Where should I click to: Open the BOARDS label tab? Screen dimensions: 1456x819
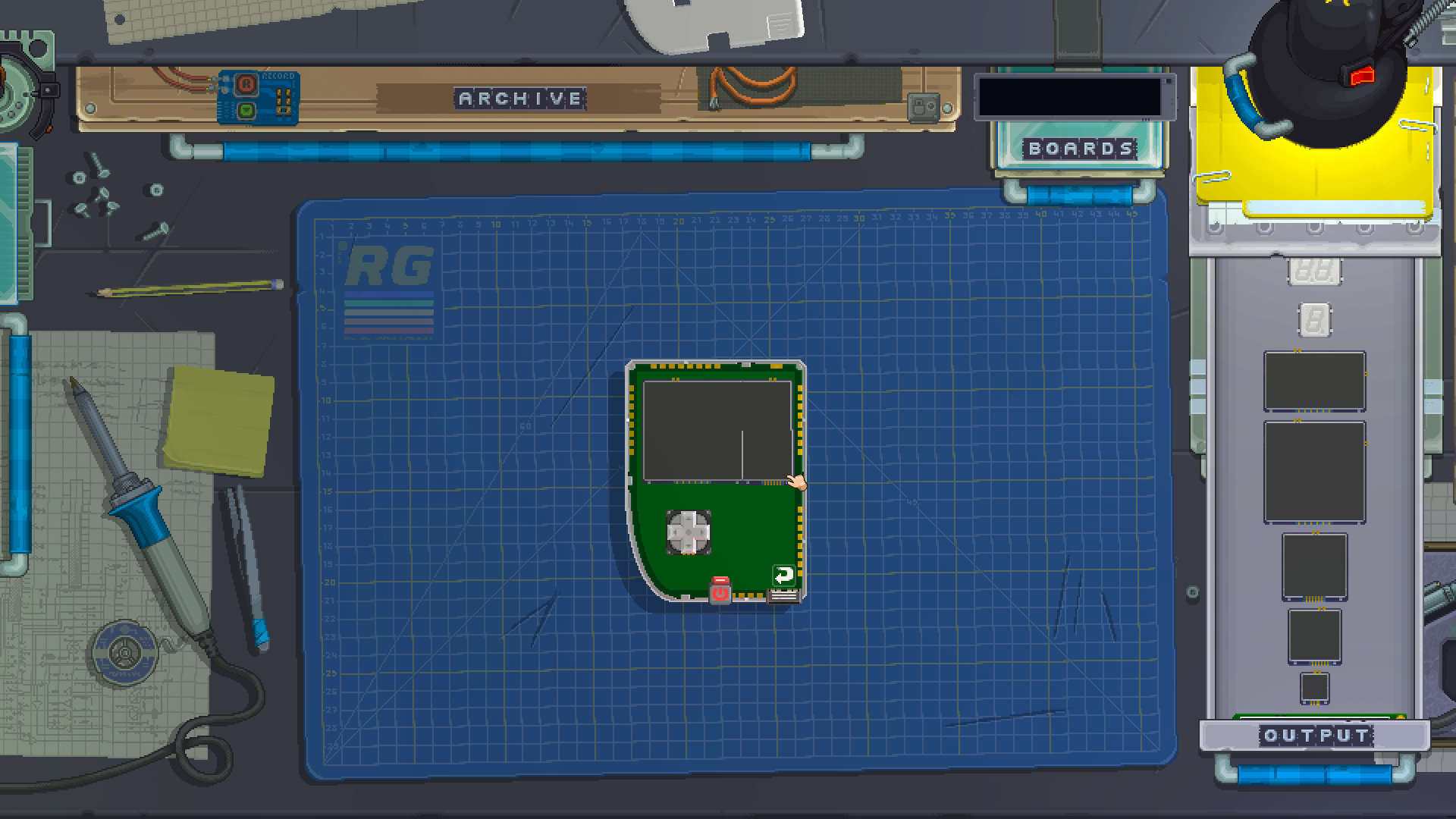point(1080,149)
